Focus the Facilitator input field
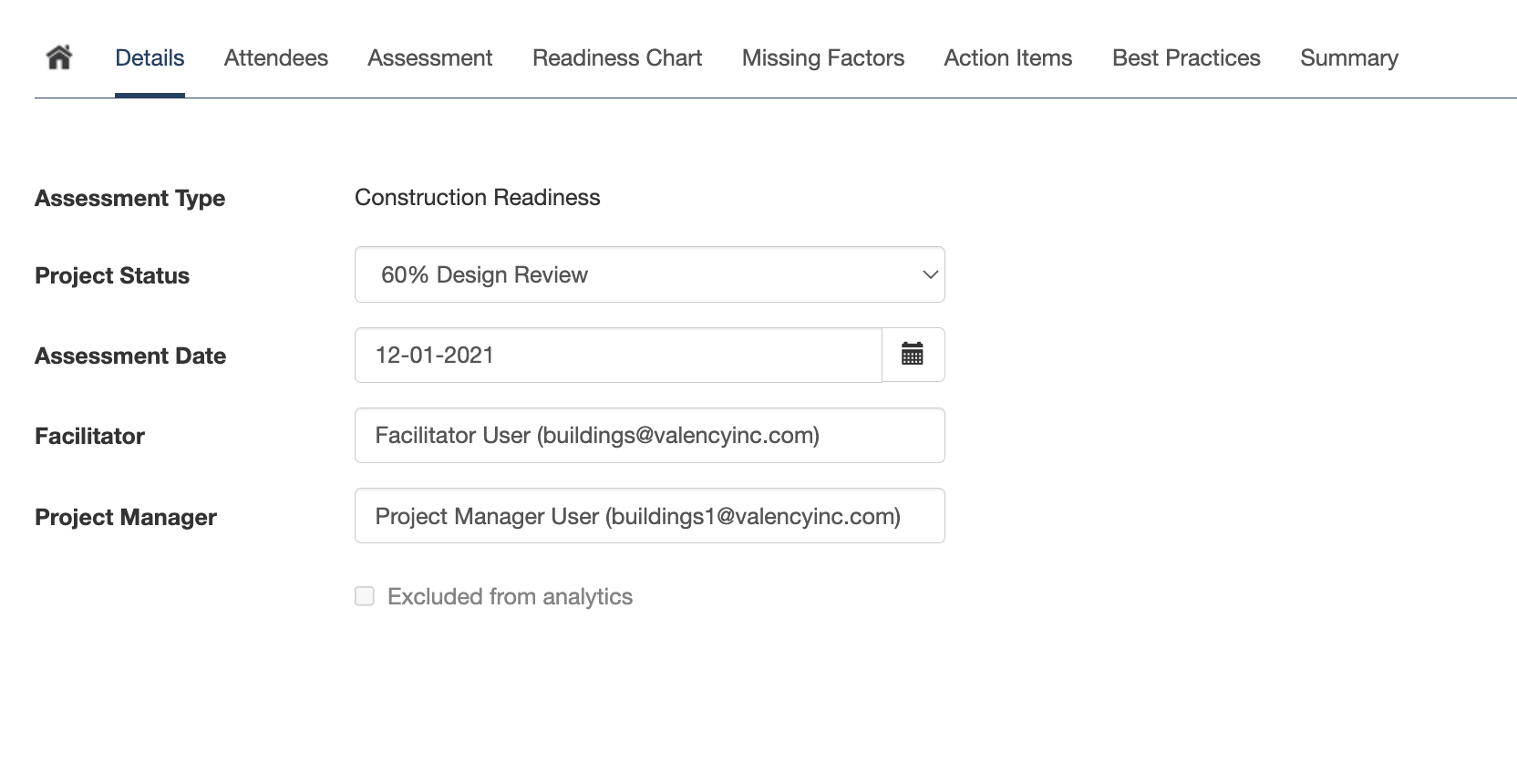Viewport: 1517px width, 784px height. pyautogui.click(x=649, y=435)
